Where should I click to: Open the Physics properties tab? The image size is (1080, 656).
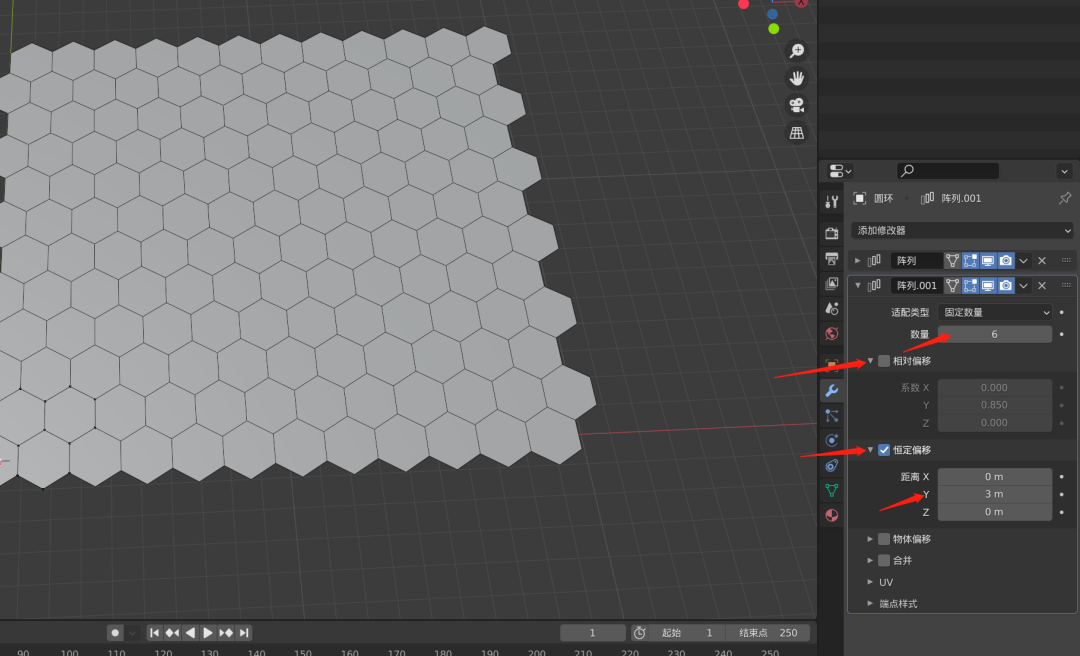coord(832,440)
